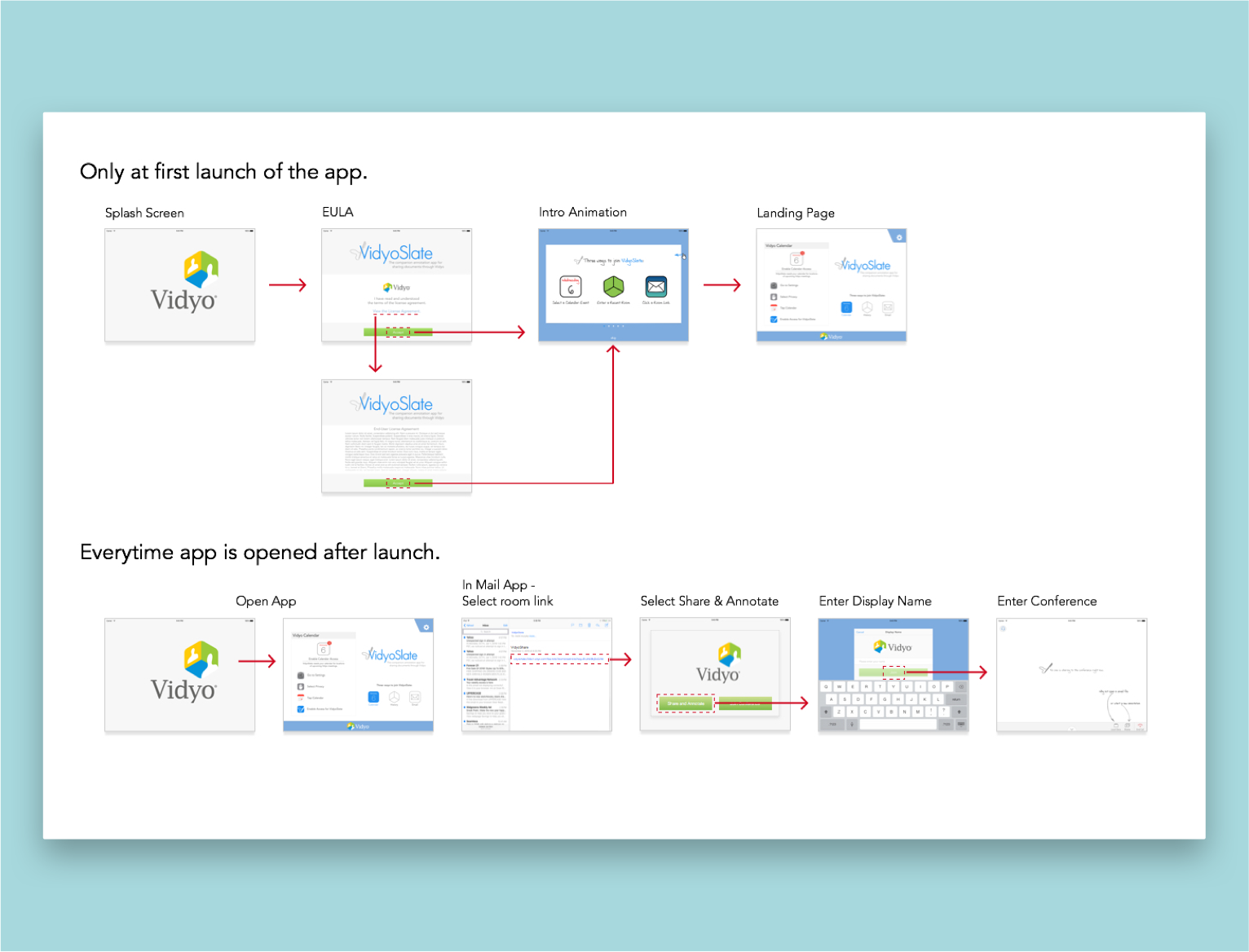Select History join icon in Open App landing
Image resolution: width=1249 pixels, height=952 pixels.
(394, 697)
